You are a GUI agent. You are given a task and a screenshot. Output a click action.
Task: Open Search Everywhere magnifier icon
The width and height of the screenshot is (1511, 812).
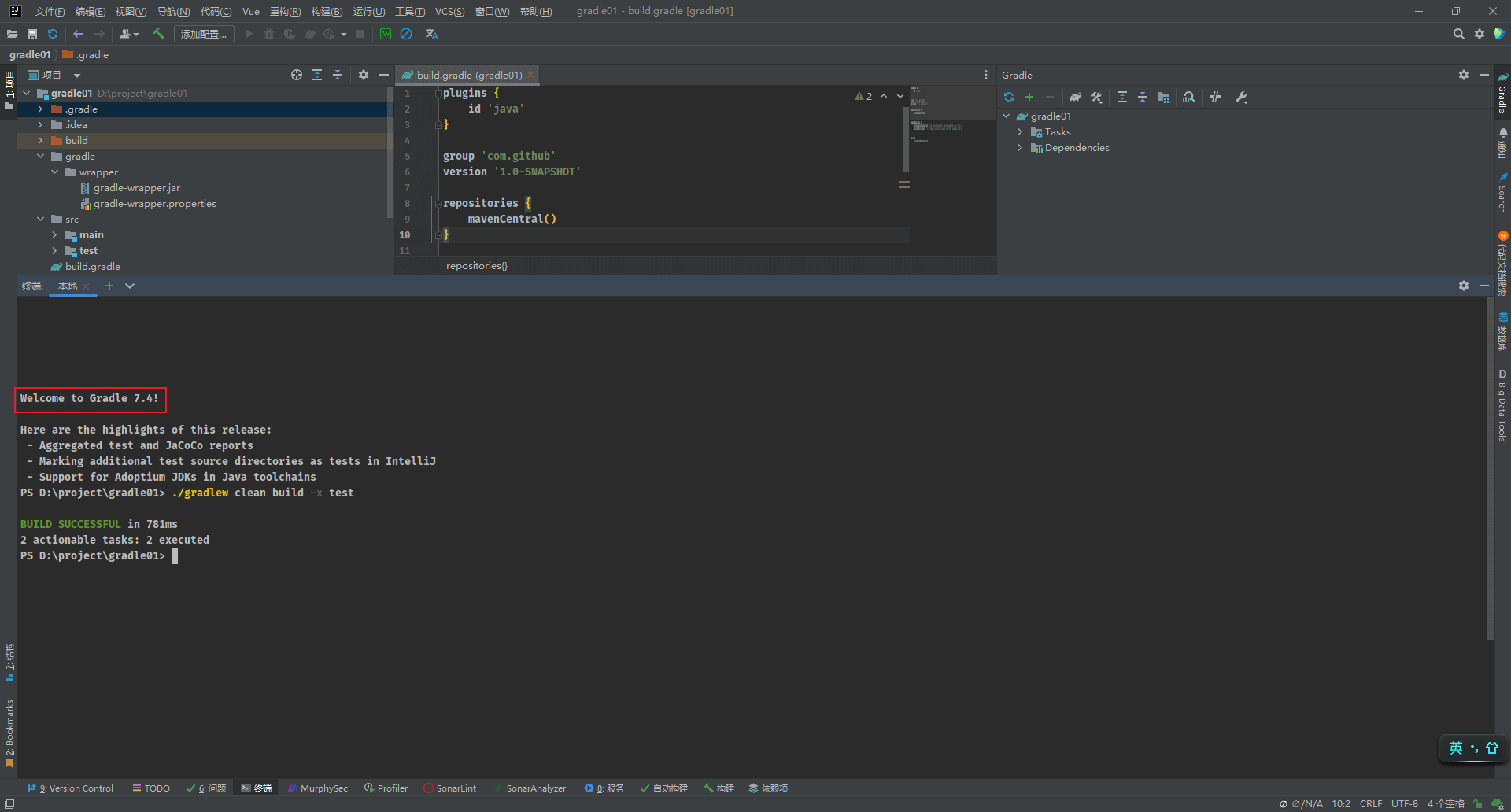click(x=1458, y=34)
